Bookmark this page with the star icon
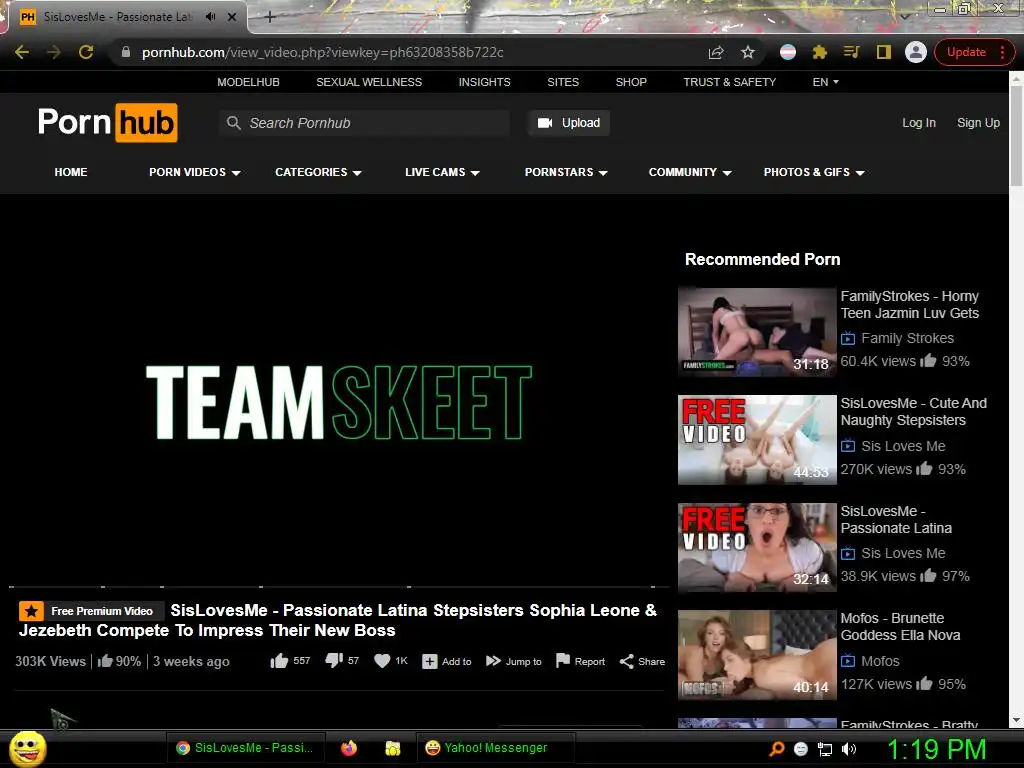 748,52
